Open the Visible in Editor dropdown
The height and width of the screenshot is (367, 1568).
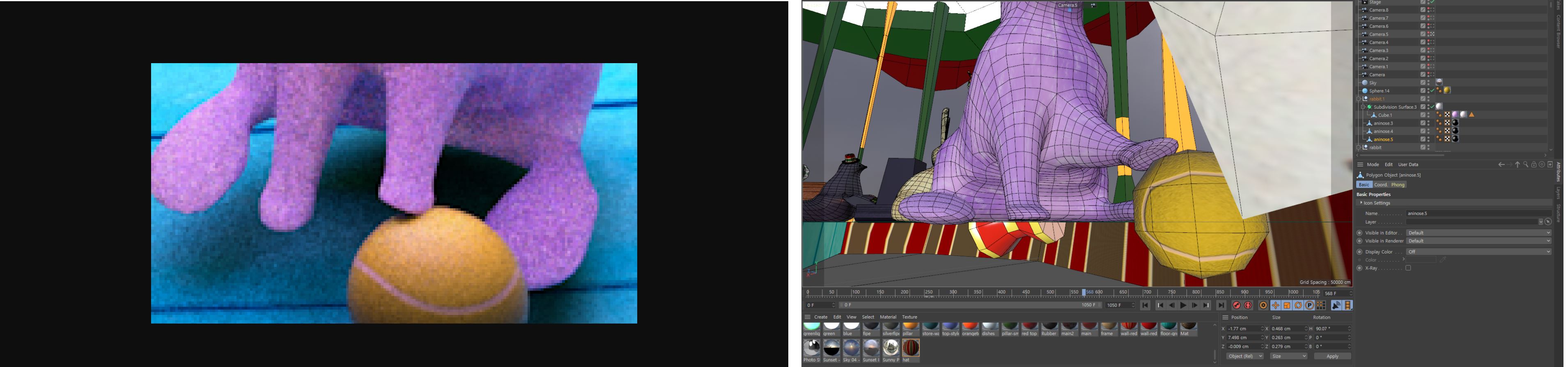coord(1478,233)
